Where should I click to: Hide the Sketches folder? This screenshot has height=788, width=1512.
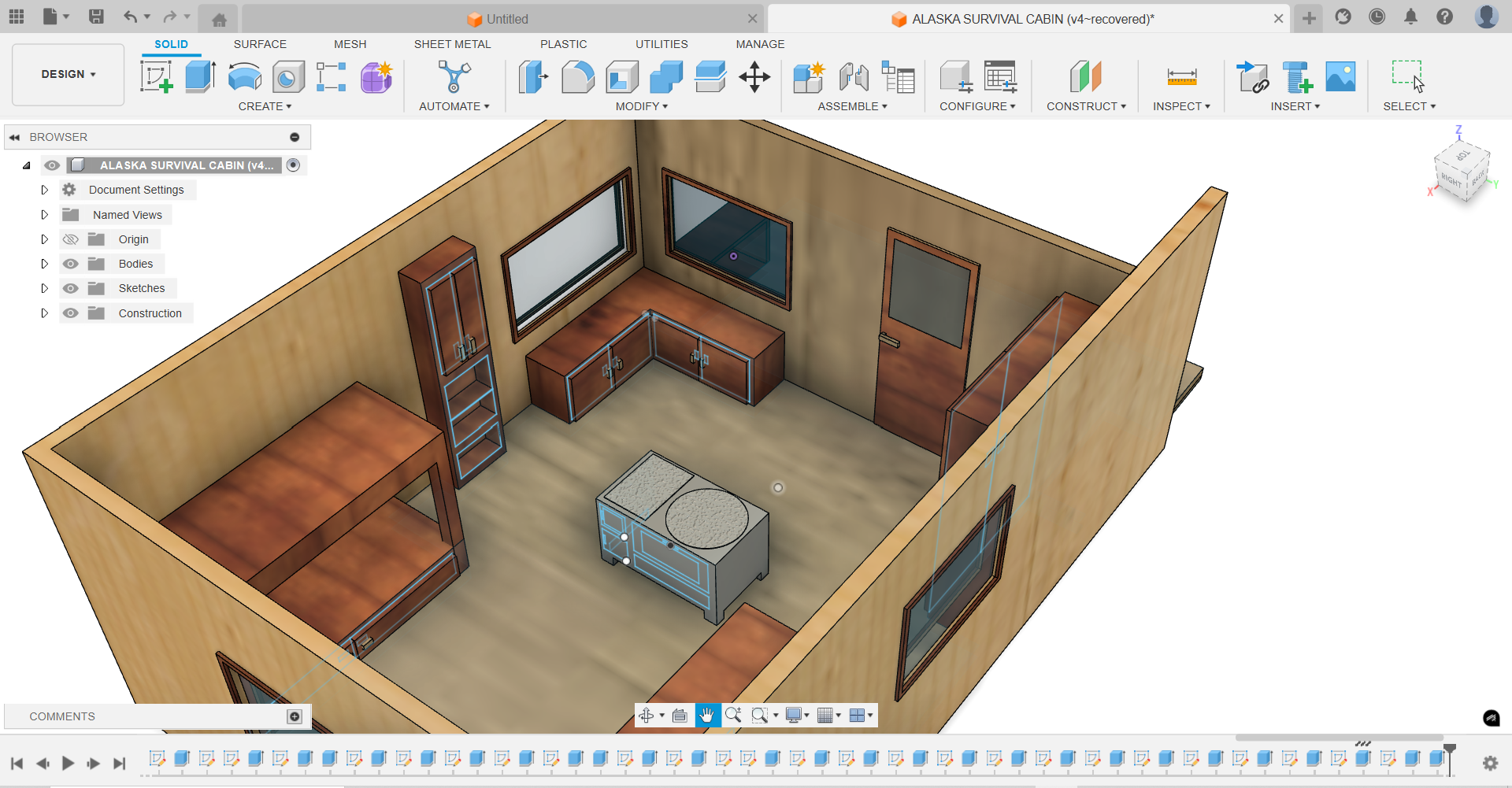[x=71, y=288]
